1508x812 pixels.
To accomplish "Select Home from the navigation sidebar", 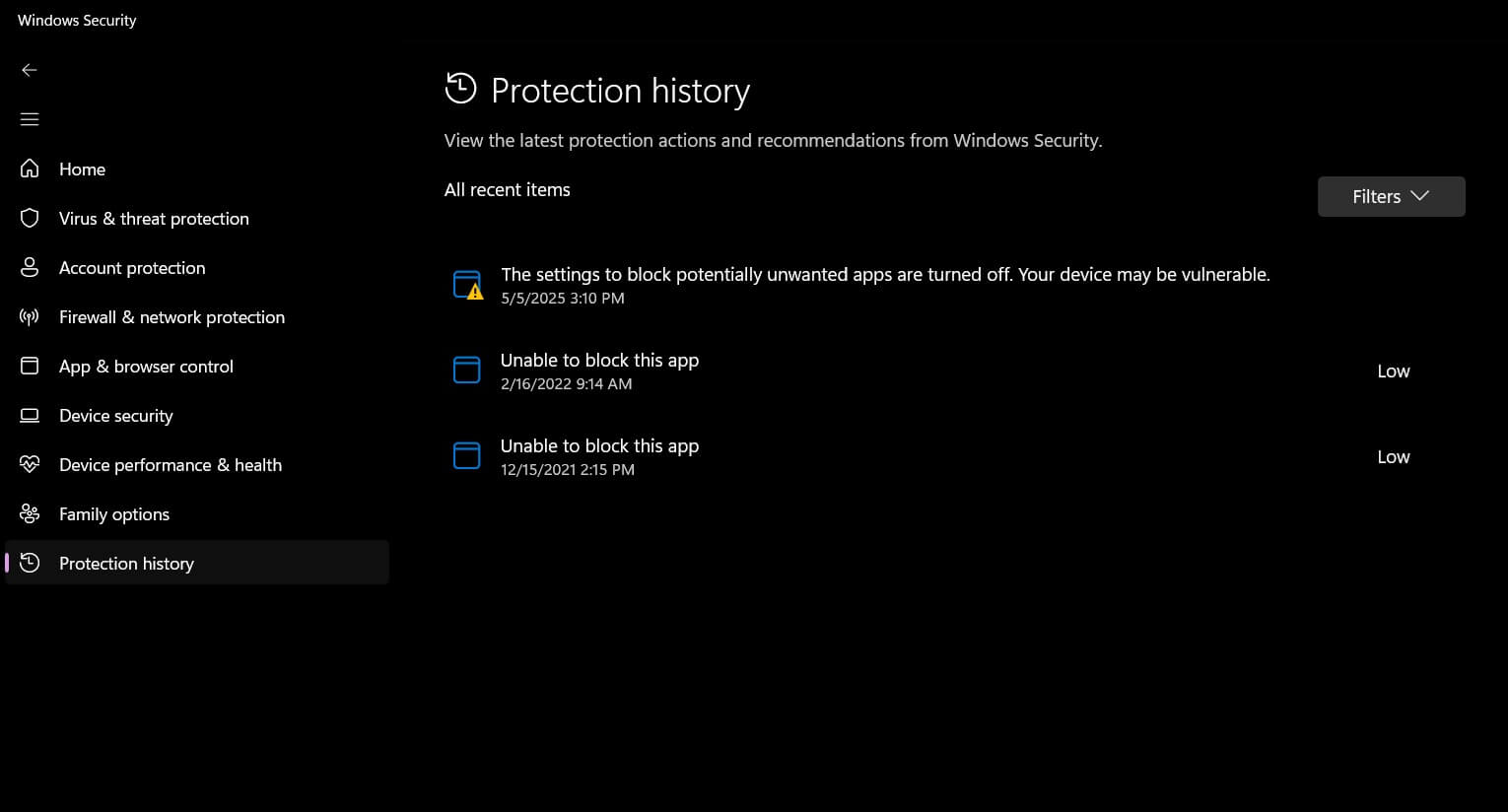I will point(82,169).
